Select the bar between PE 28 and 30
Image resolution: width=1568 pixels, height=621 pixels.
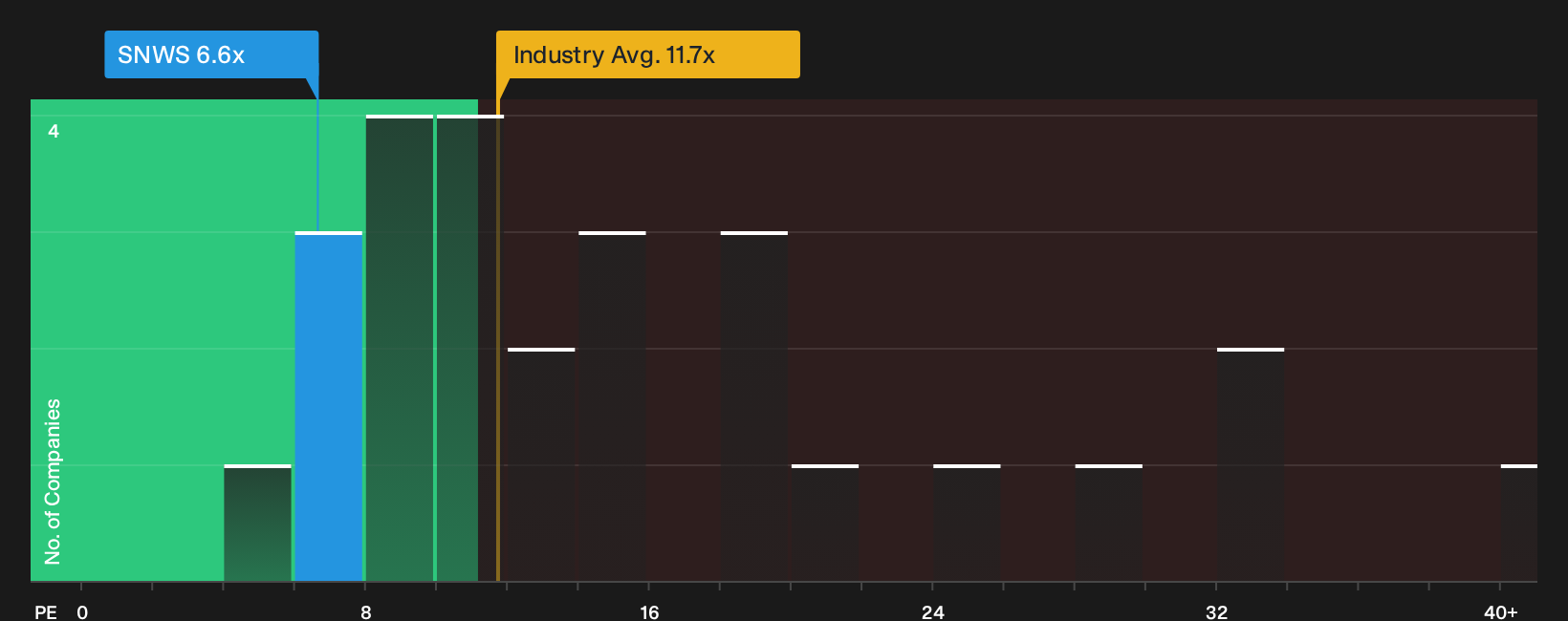click(1109, 523)
